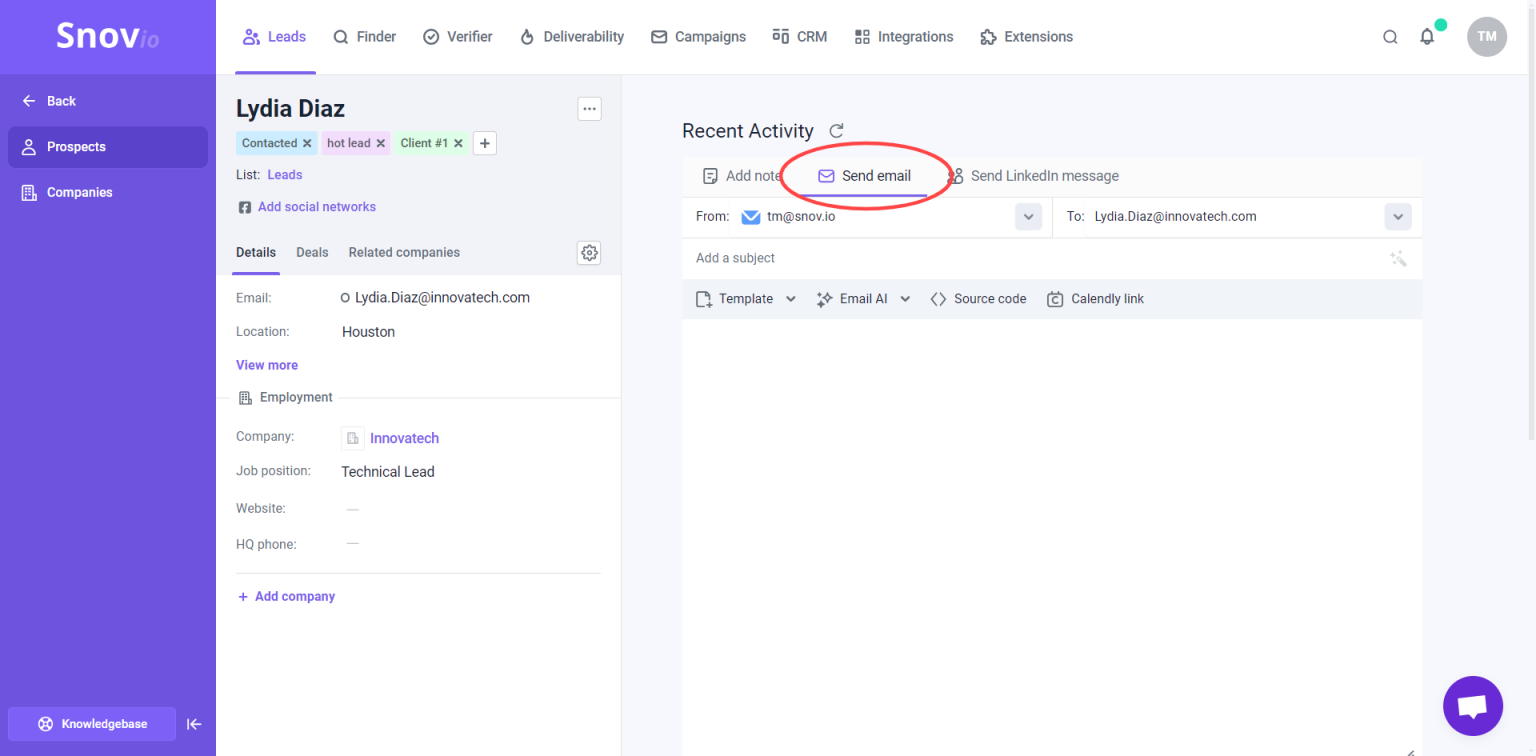The height and width of the screenshot is (756, 1536).
Task: Open the Knowledgebase button
Action: click(x=92, y=724)
